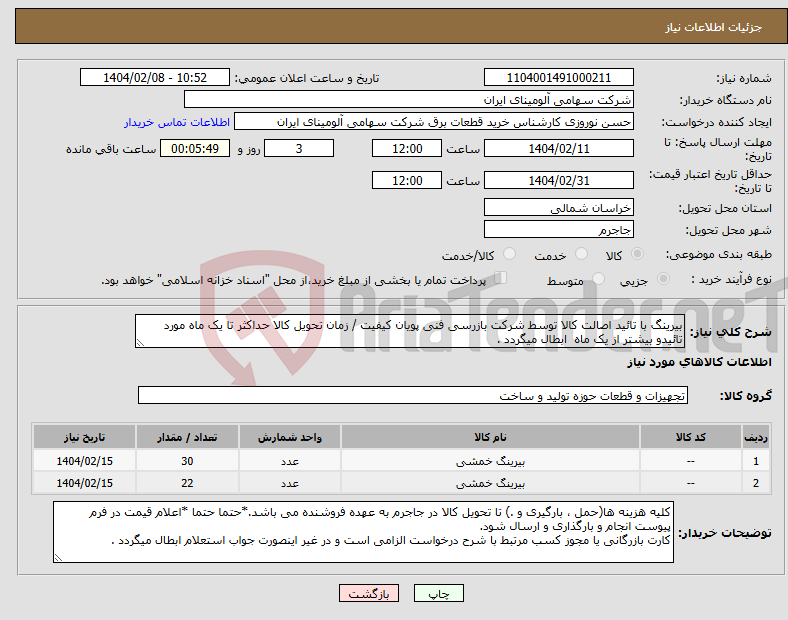This screenshot has width=788, height=620.
Task: Click row number 1 cell
Action: tap(756, 461)
